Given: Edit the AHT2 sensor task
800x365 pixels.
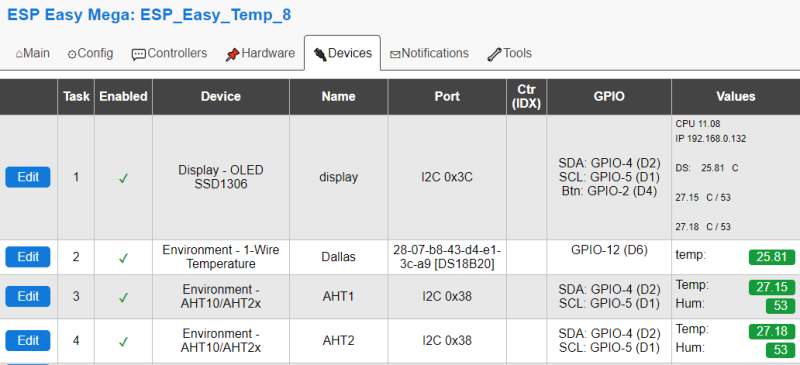Looking at the screenshot, I should tap(28, 340).
